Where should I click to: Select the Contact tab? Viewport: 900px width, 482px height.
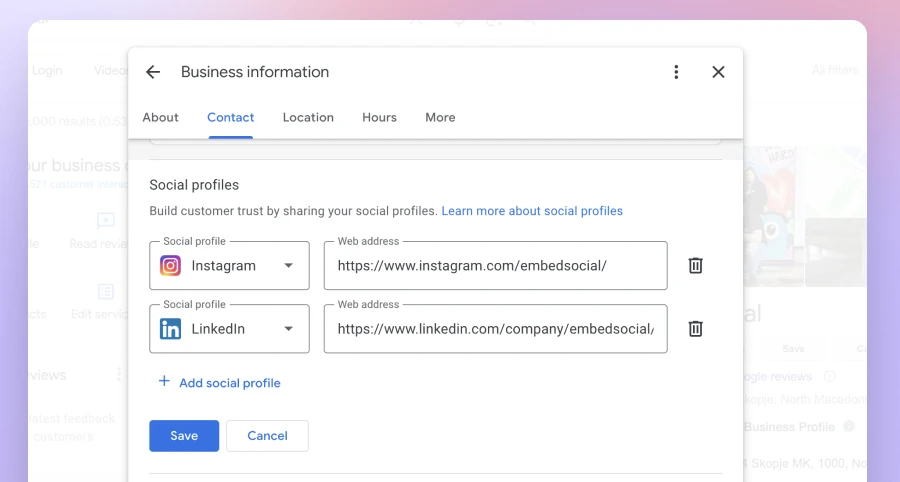point(230,117)
